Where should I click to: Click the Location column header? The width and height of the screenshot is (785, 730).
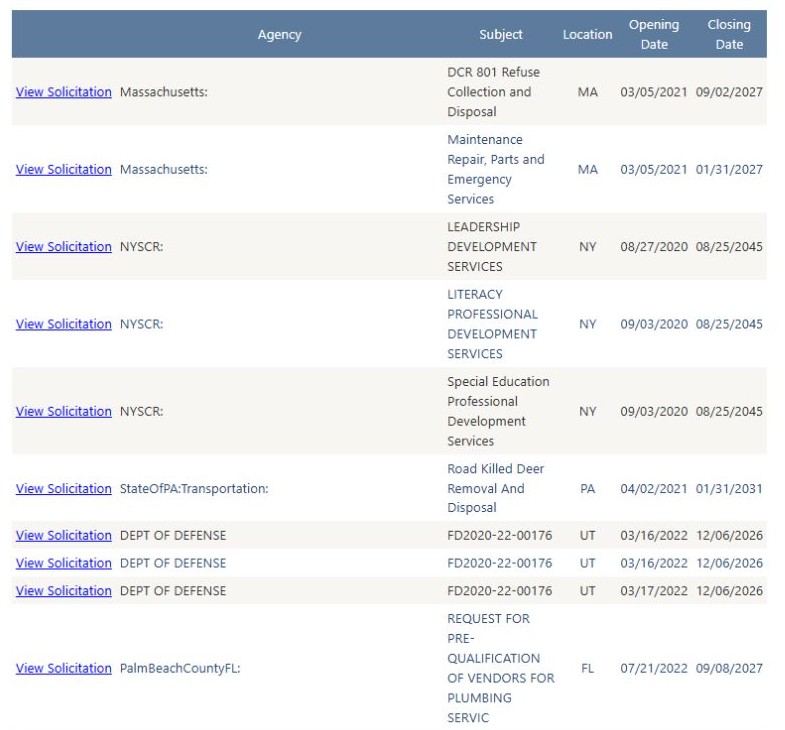pos(587,35)
